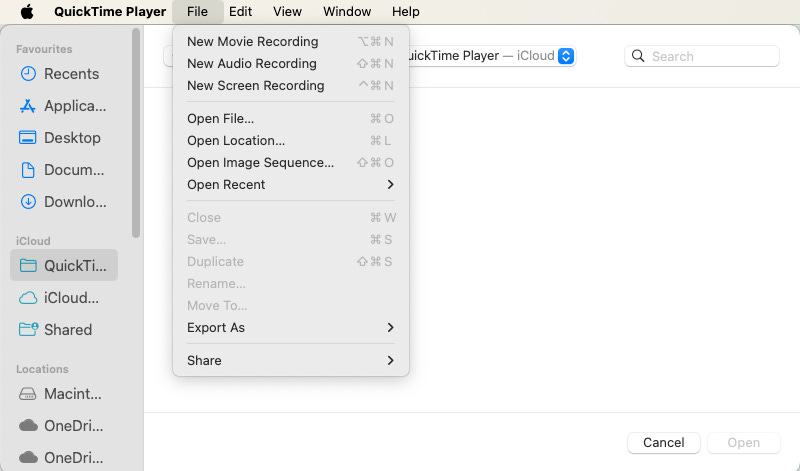The width and height of the screenshot is (800, 471).
Task: Click the sidebar vertical scrollbar
Action: (136, 133)
